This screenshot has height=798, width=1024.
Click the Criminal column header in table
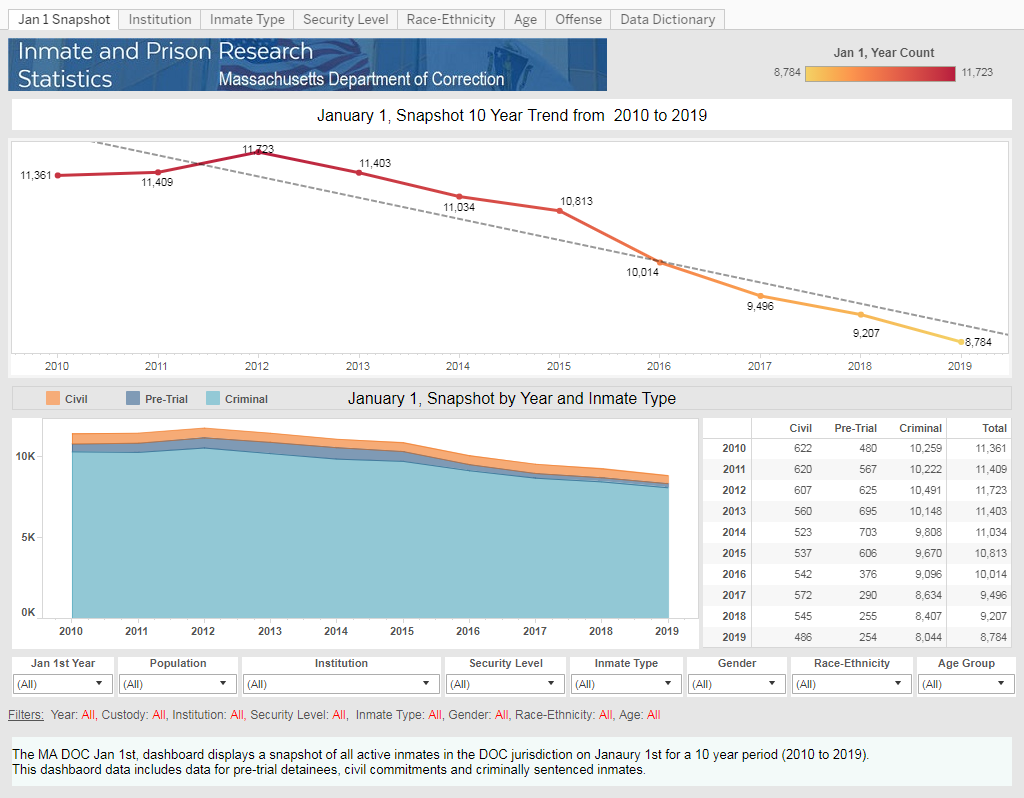920,428
